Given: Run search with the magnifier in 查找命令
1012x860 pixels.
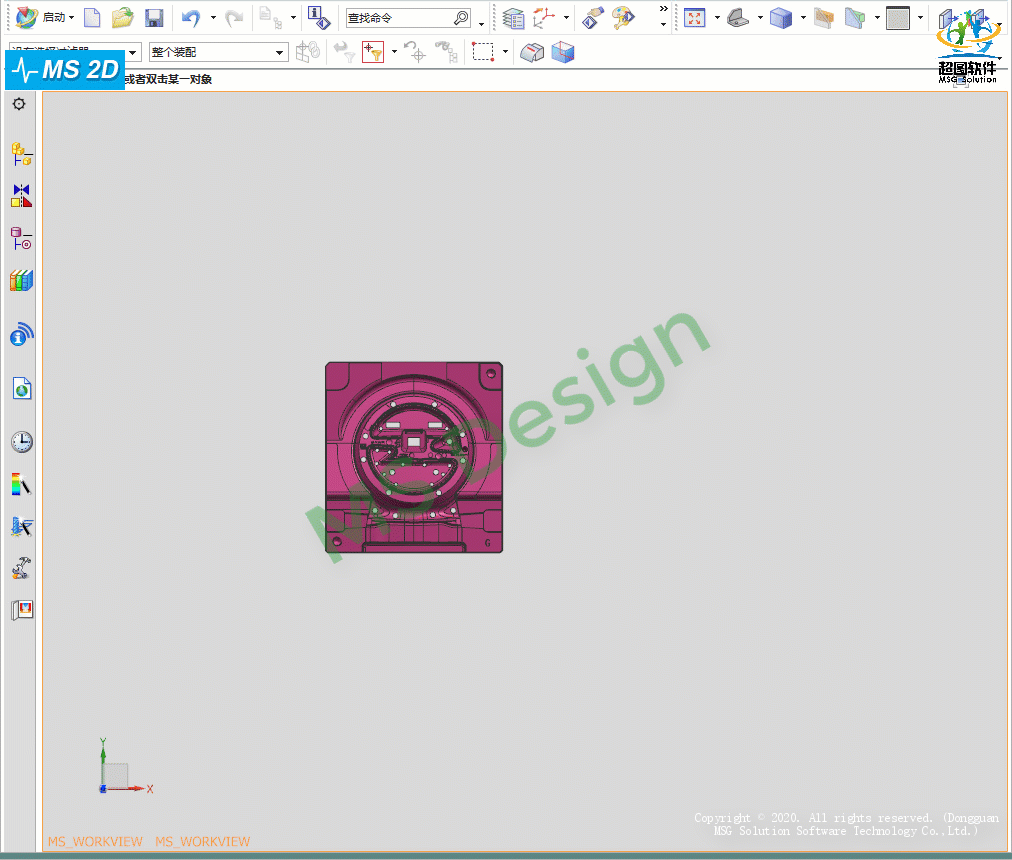Looking at the screenshot, I should click(x=461, y=18).
